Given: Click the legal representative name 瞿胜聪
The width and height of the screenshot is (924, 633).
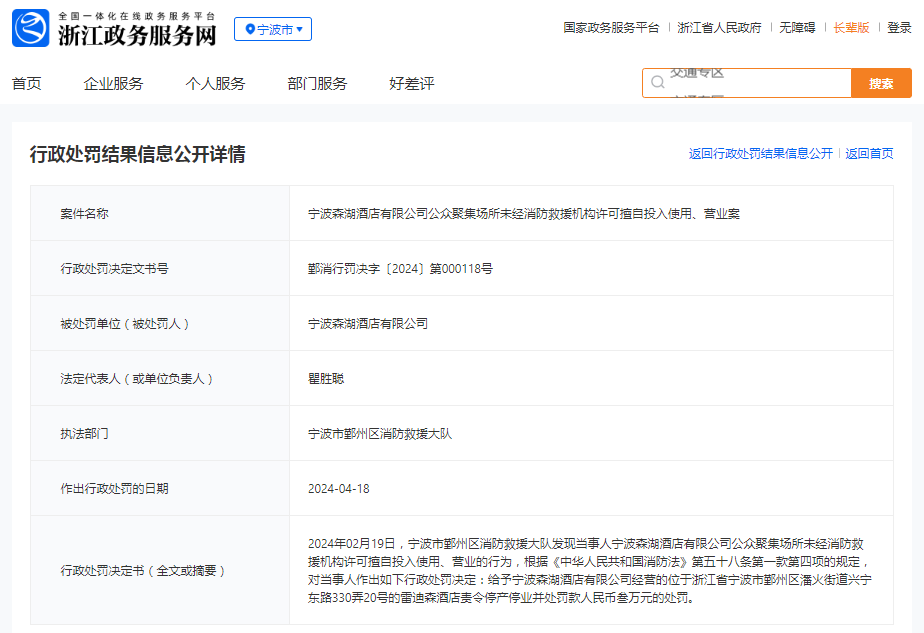Looking at the screenshot, I should click(x=326, y=378).
